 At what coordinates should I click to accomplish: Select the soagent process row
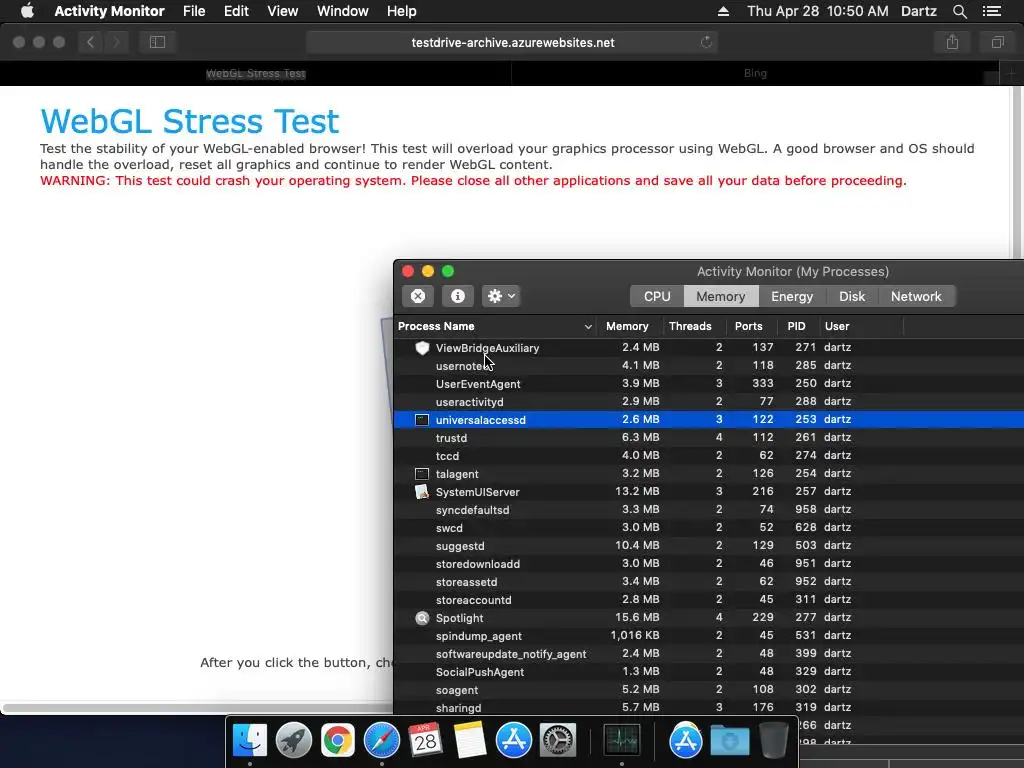[709, 690]
